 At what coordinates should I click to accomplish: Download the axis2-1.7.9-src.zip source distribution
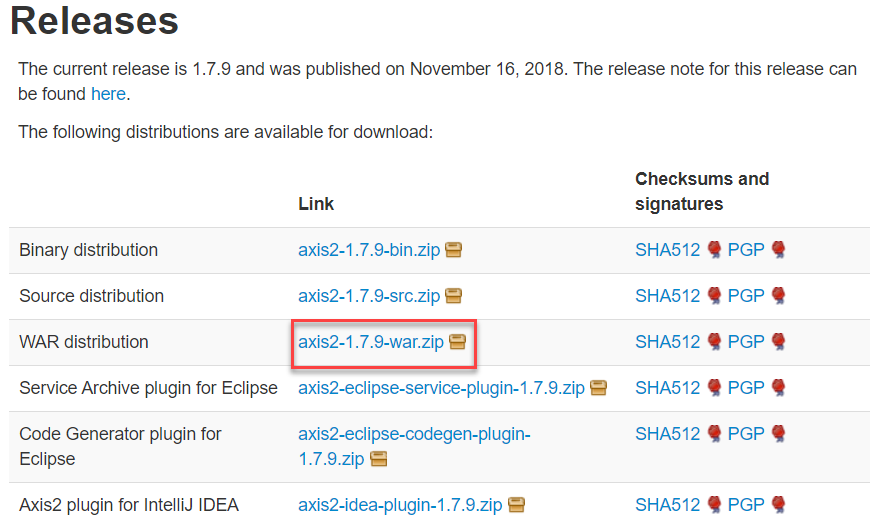[369, 296]
